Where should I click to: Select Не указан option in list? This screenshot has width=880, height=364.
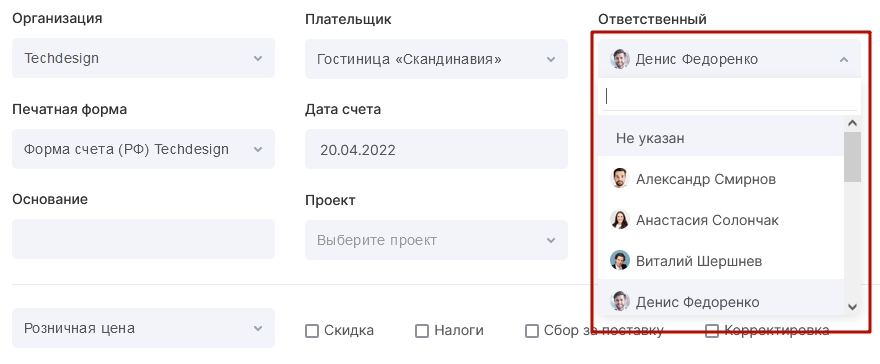tap(721, 138)
